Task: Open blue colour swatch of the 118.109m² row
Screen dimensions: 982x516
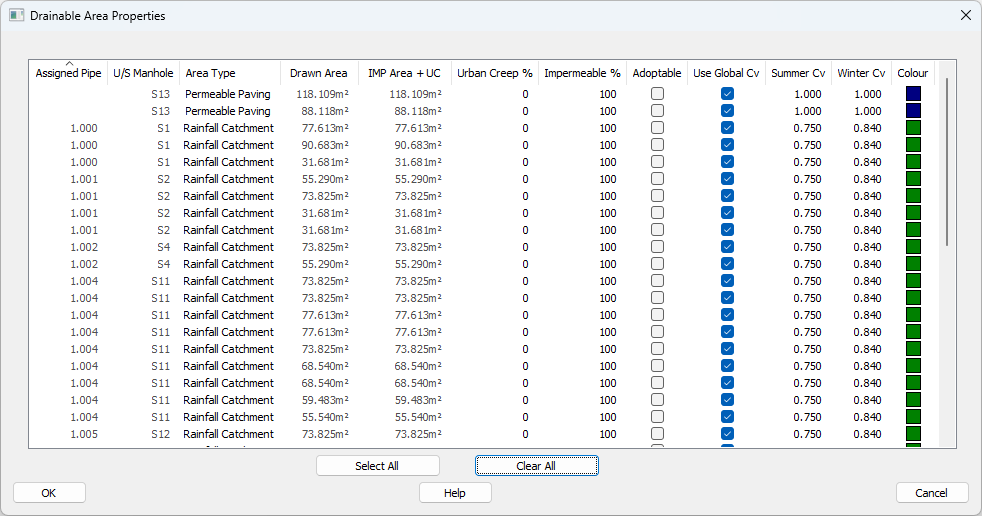Action: (913, 94)
